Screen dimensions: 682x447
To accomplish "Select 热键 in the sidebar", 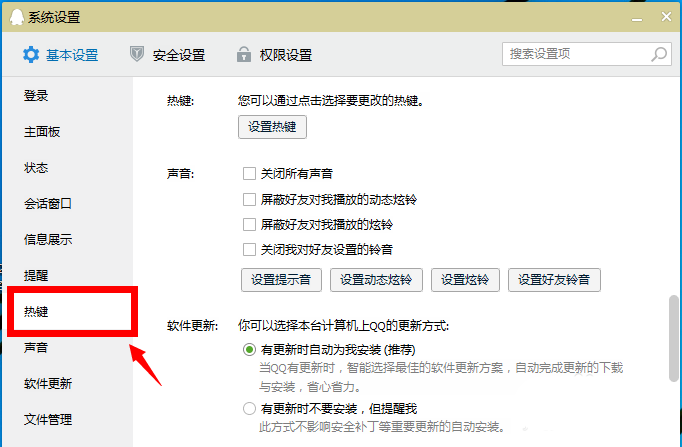I will [36, 311].
